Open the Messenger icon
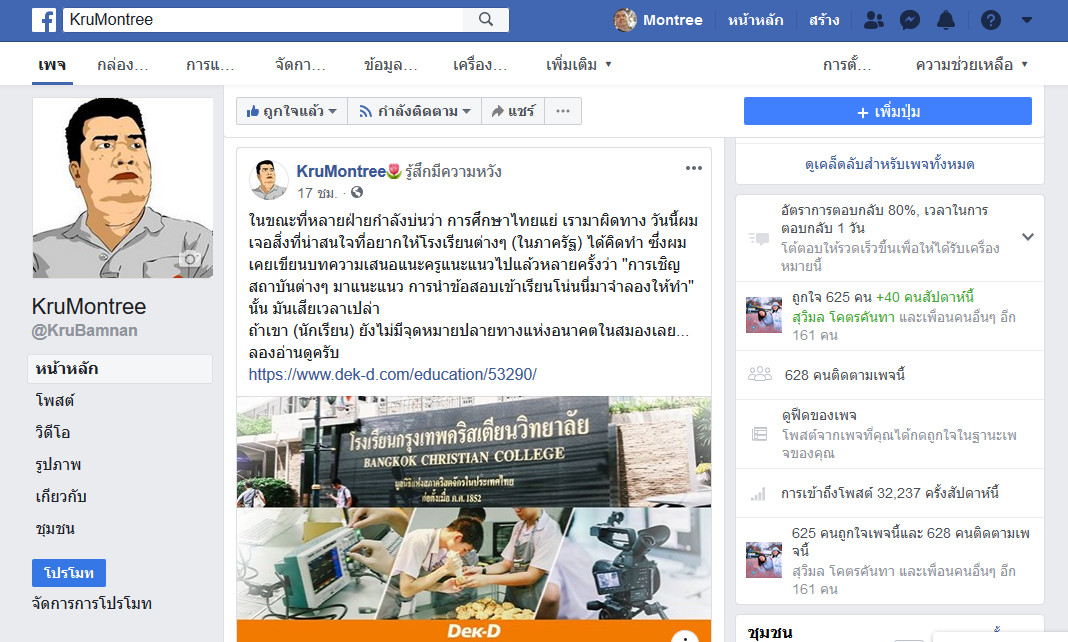The height and width of the screenshot is (642, 1068). tap(910, 20)
